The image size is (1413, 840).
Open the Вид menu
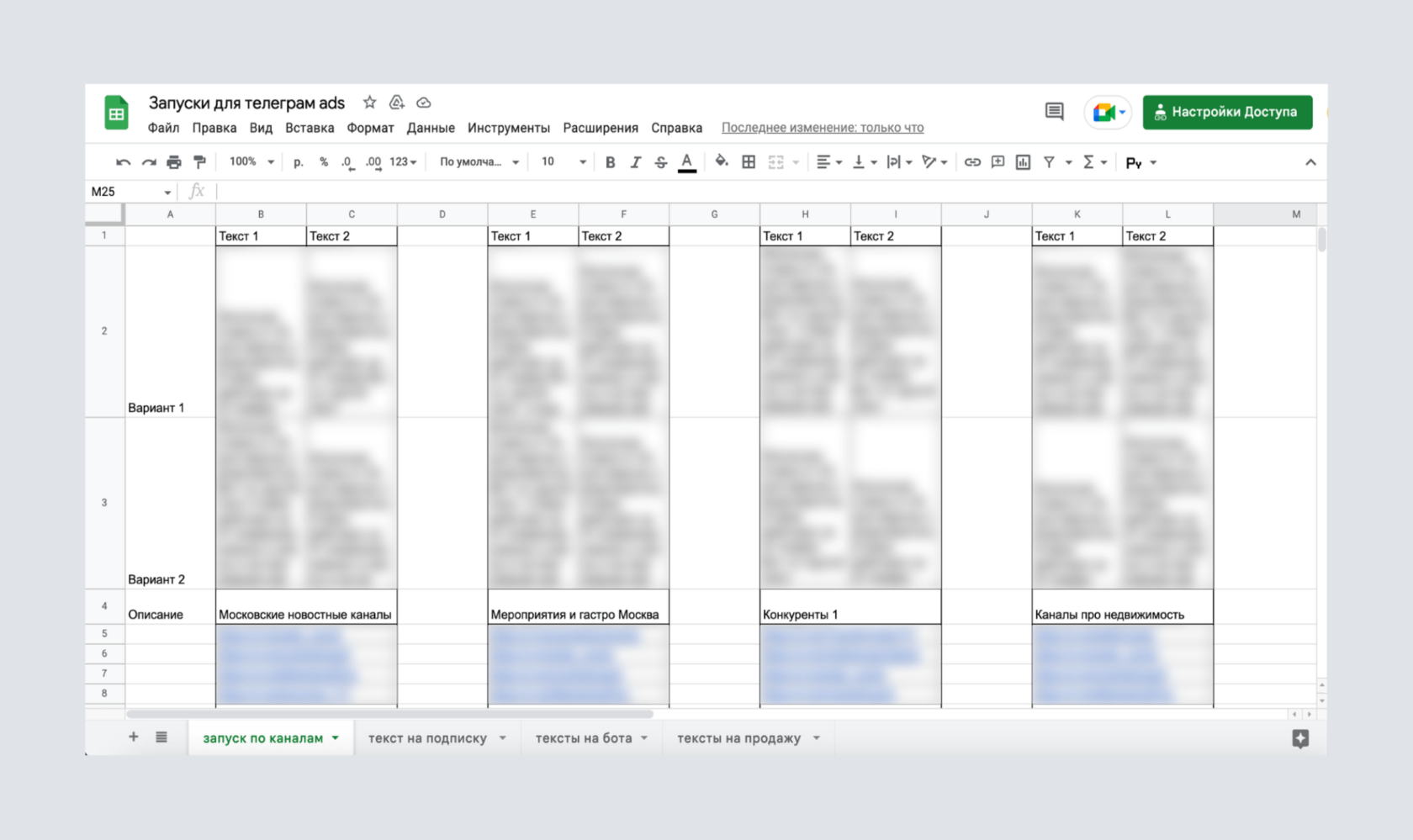pos(261,128)
